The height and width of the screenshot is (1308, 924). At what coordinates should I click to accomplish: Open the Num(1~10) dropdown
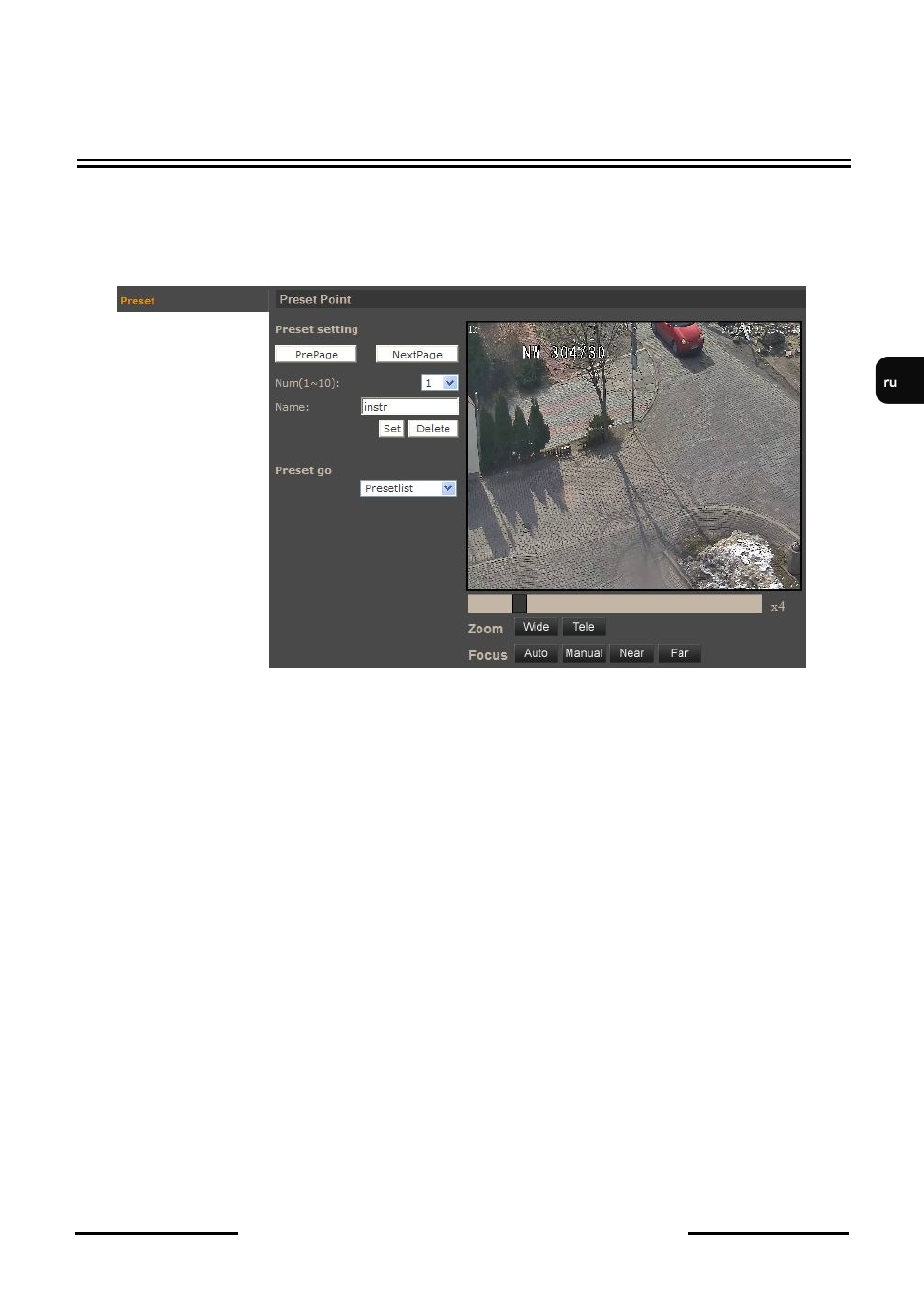[440, 383]
